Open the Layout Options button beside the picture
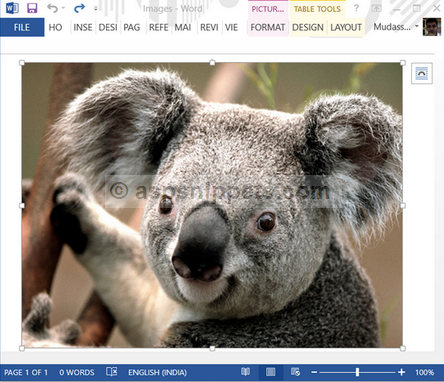Viewport: 444px width, 382px height. 422,73
